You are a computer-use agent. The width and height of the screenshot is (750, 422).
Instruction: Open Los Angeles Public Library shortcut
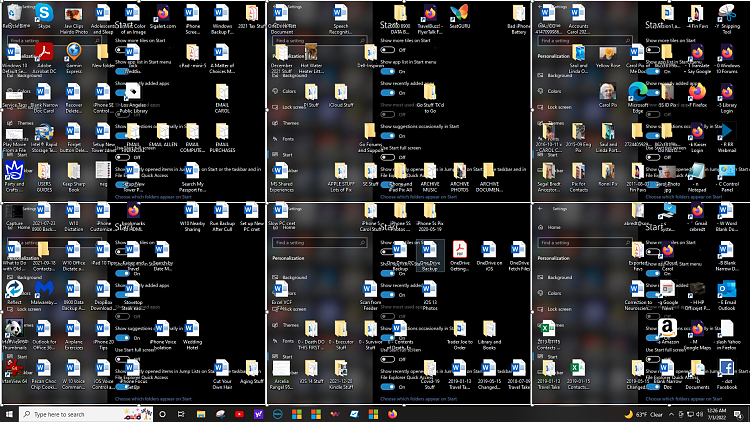click(x=133, y=96)
